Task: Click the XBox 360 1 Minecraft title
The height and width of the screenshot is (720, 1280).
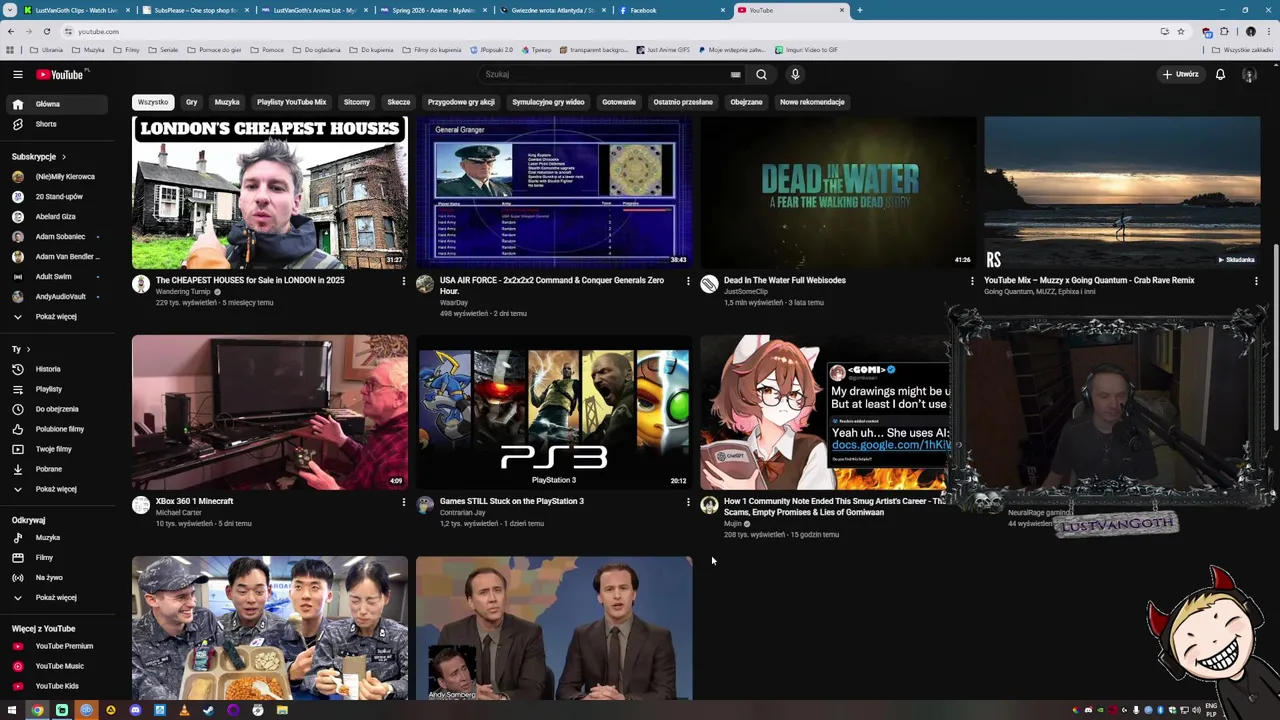Action: tap(194, 501)
